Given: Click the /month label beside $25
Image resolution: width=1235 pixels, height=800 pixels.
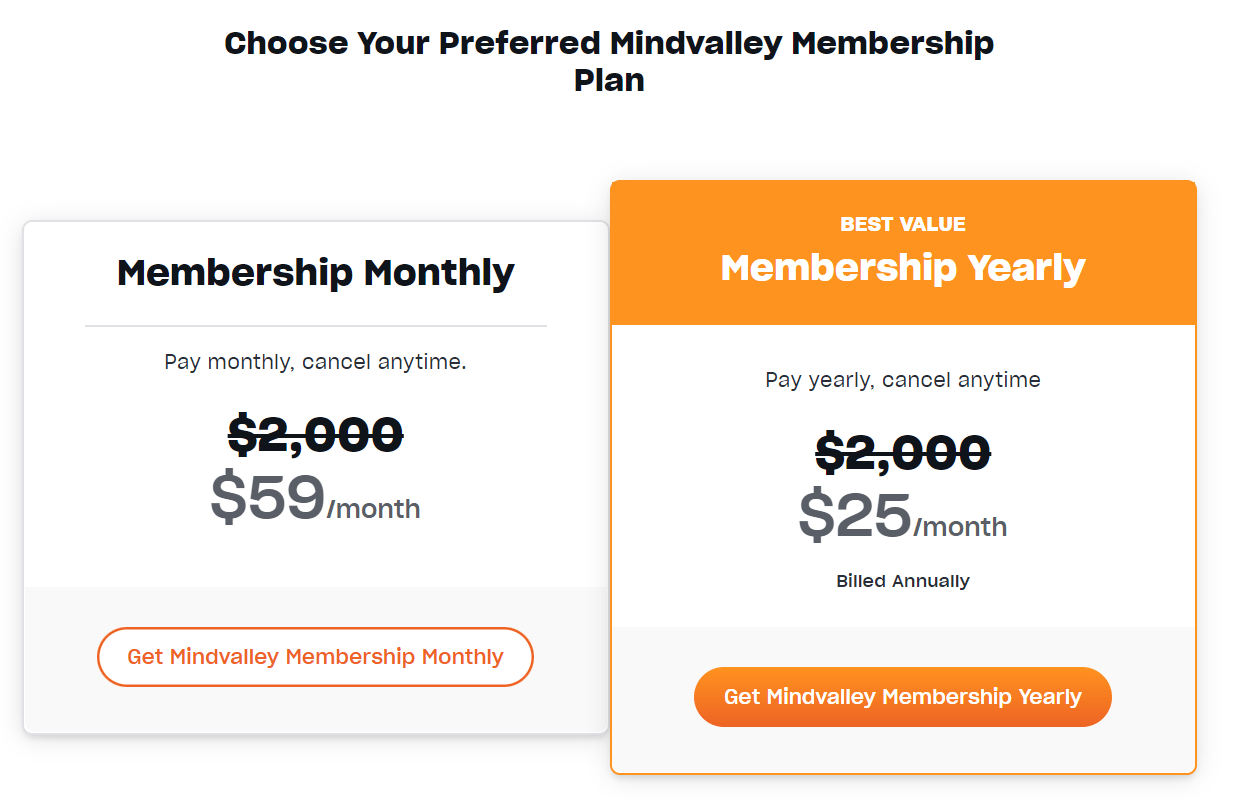Looking at the screenshot, I should tap(960, 527).
